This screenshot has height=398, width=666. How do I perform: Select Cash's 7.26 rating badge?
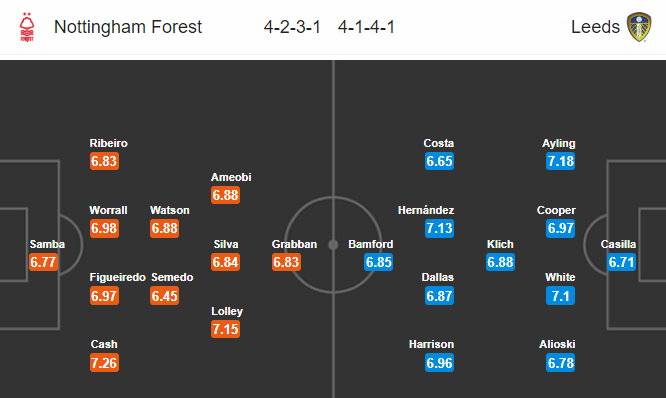pyautogui.click(x=104, y=363)
